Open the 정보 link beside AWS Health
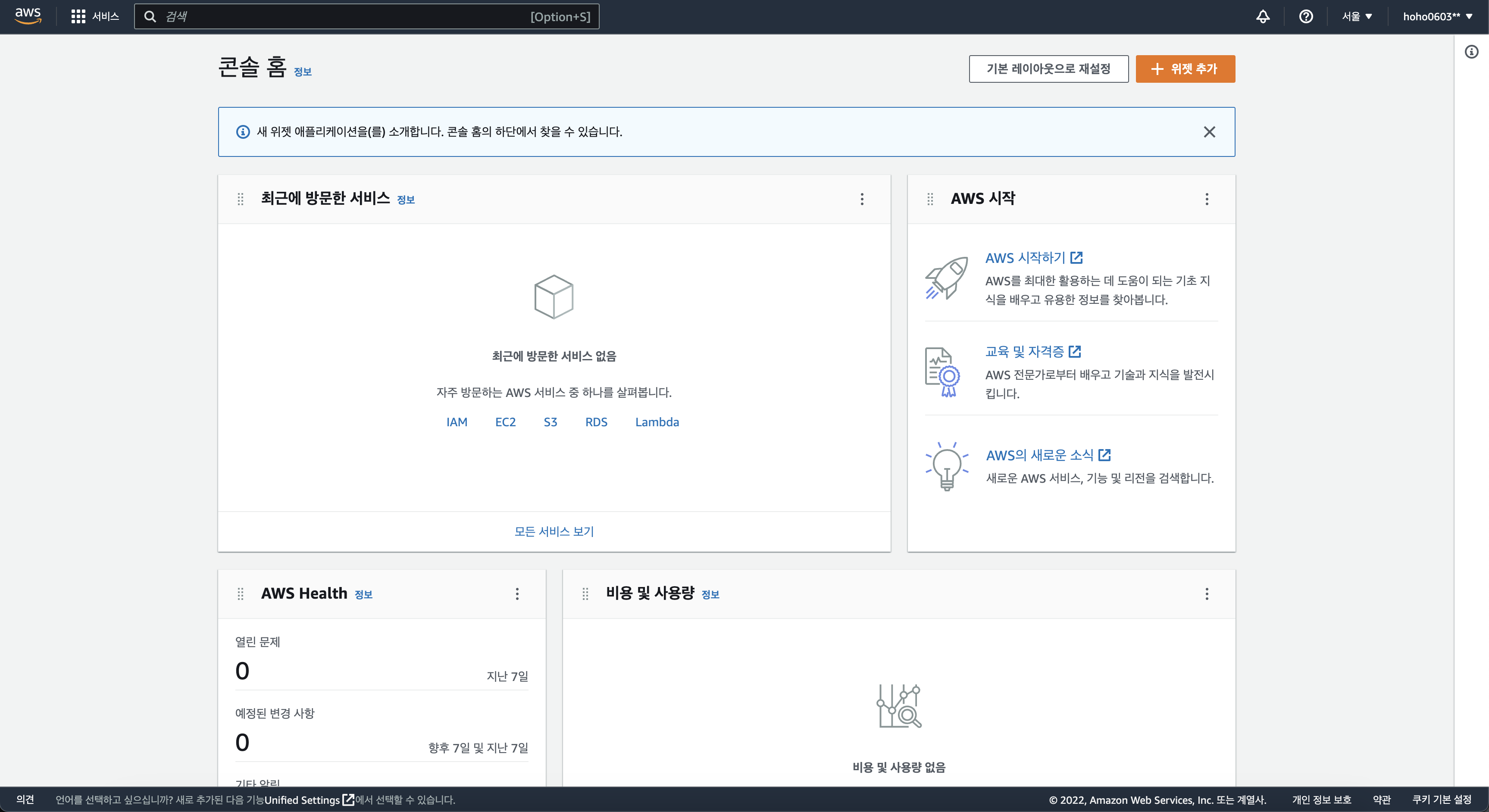Image resolution: width=1489 pixels, height=812 pixels. (x=363, y=594)
